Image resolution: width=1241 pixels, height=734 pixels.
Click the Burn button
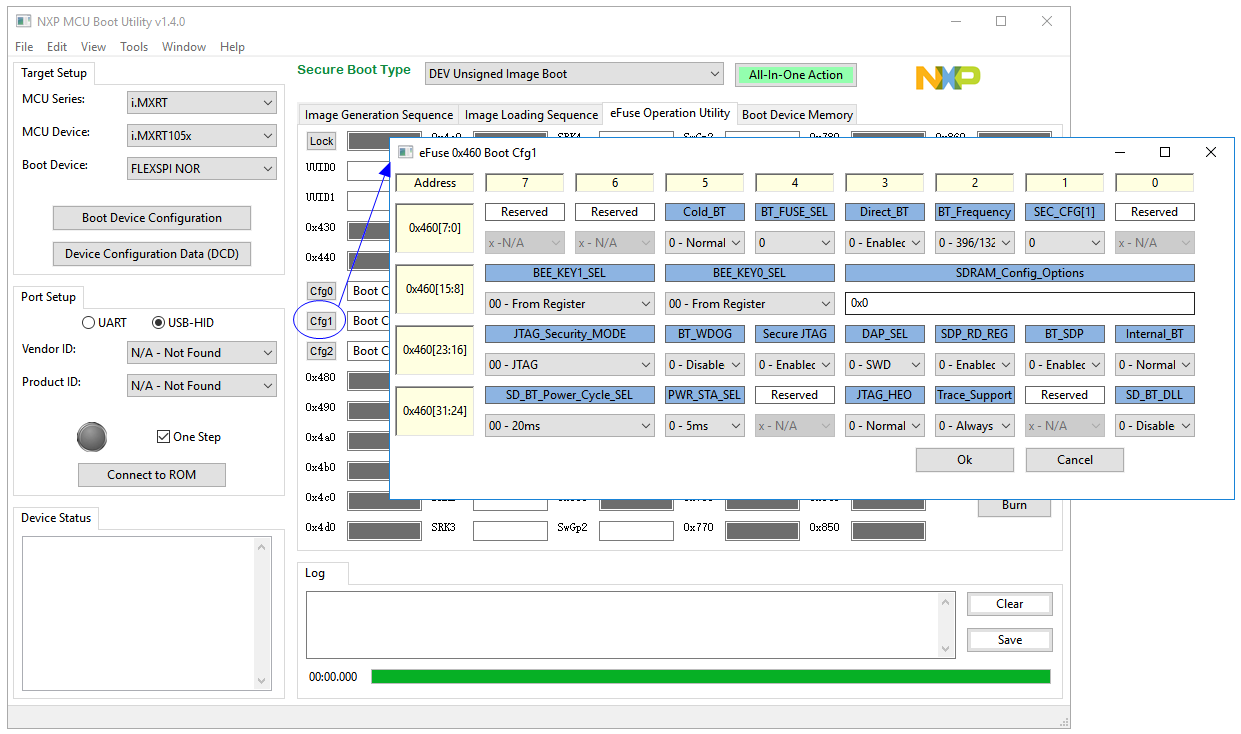pos(1014,506)
